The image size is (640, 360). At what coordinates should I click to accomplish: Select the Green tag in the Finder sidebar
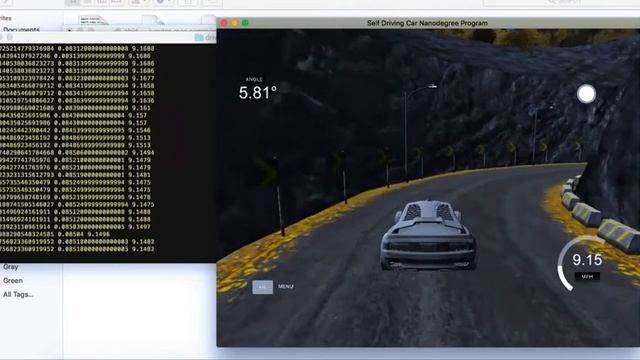(x=13, y=280)
